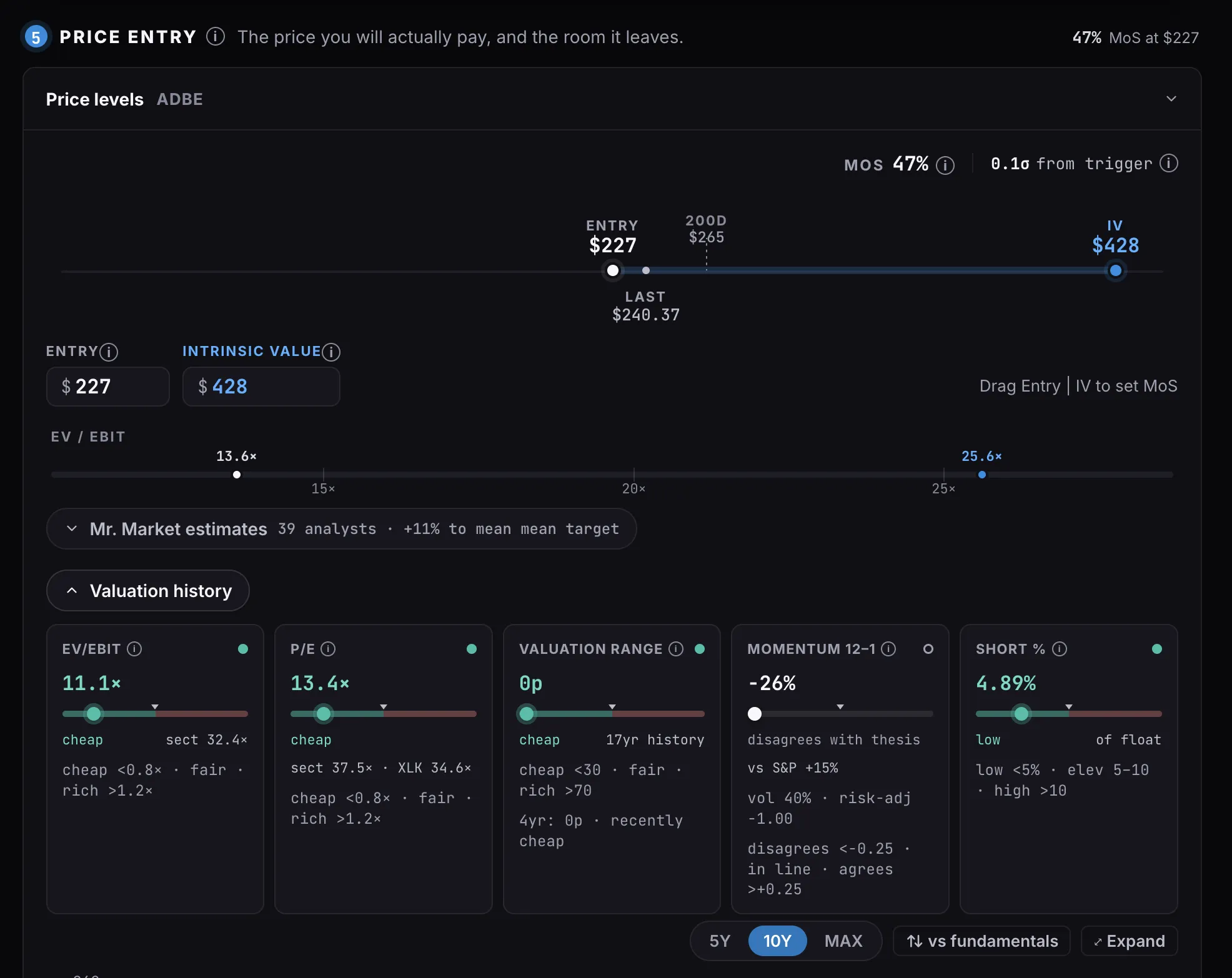Open the Momentum 12-1 info icon
Image resolution: width=1232 pixels, height=978 pixels.
click(x=888, y=649)
